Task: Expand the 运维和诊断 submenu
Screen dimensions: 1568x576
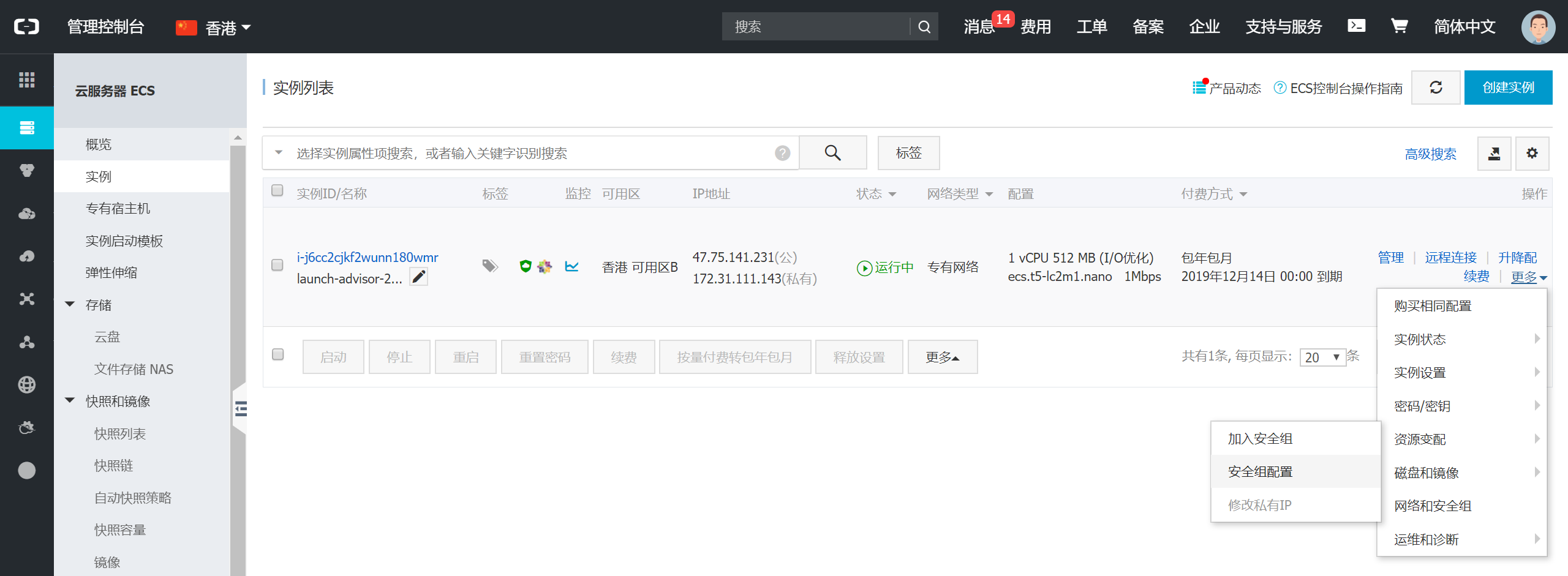Action: coord(1461,539)
